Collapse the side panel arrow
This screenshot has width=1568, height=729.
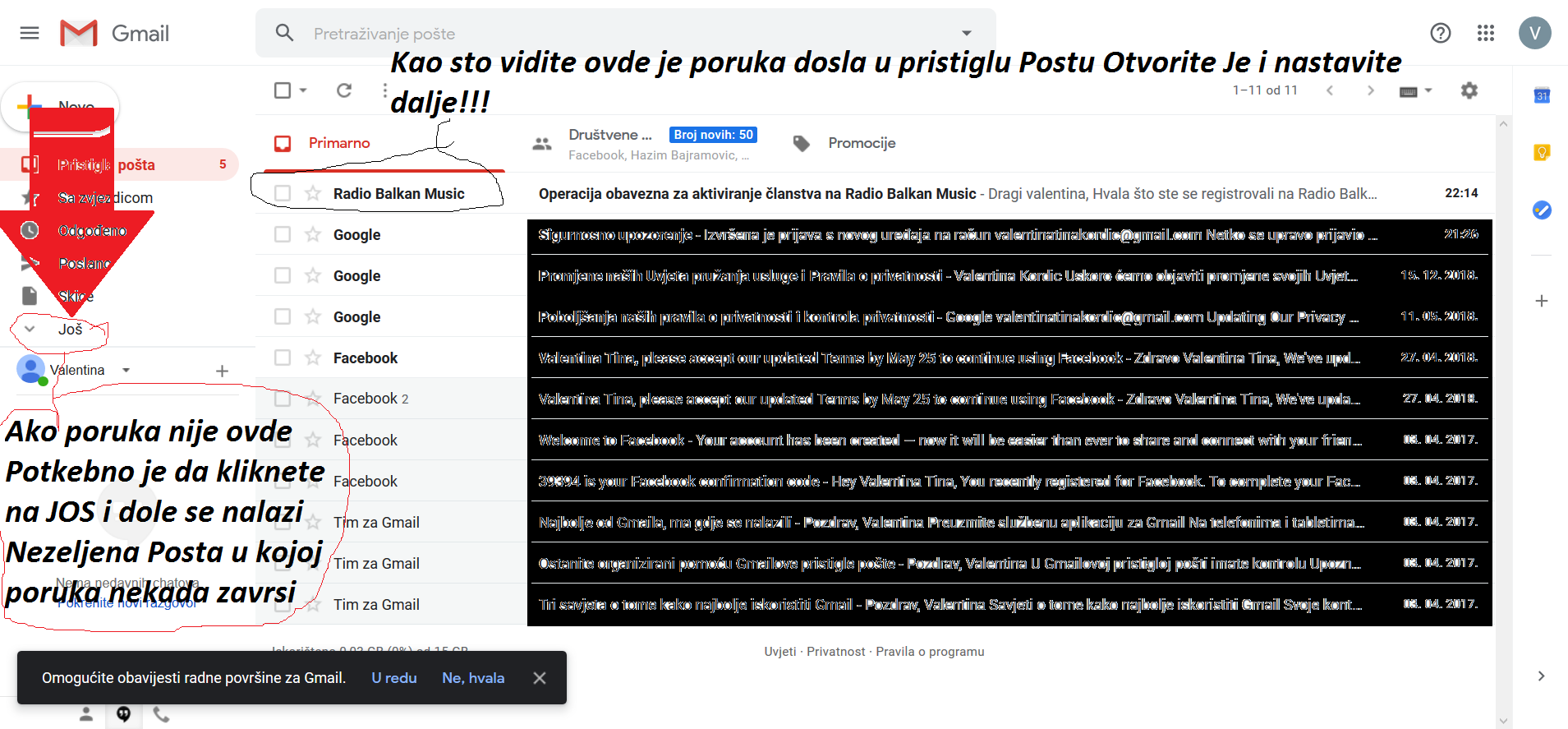tap(1541, 676)
